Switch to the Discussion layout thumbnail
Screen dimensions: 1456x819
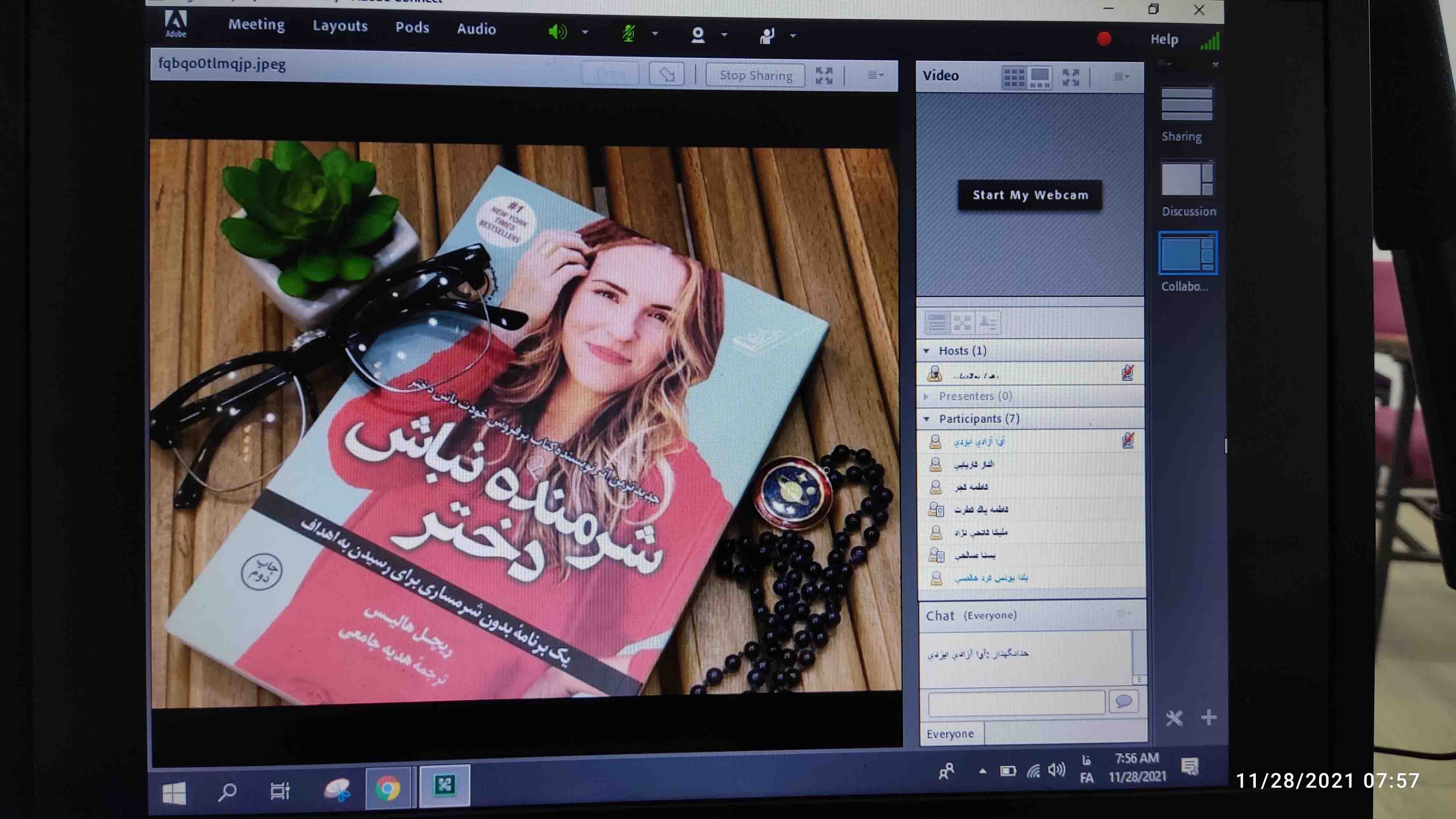[x=1187, y=179]
